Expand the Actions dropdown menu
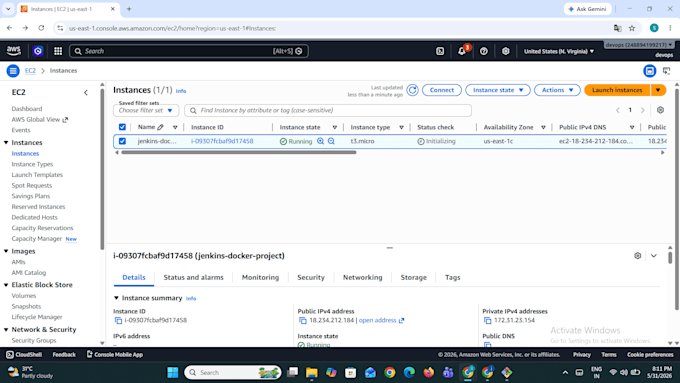This screenshot has width=680, height=383. (x=557, y=90)
